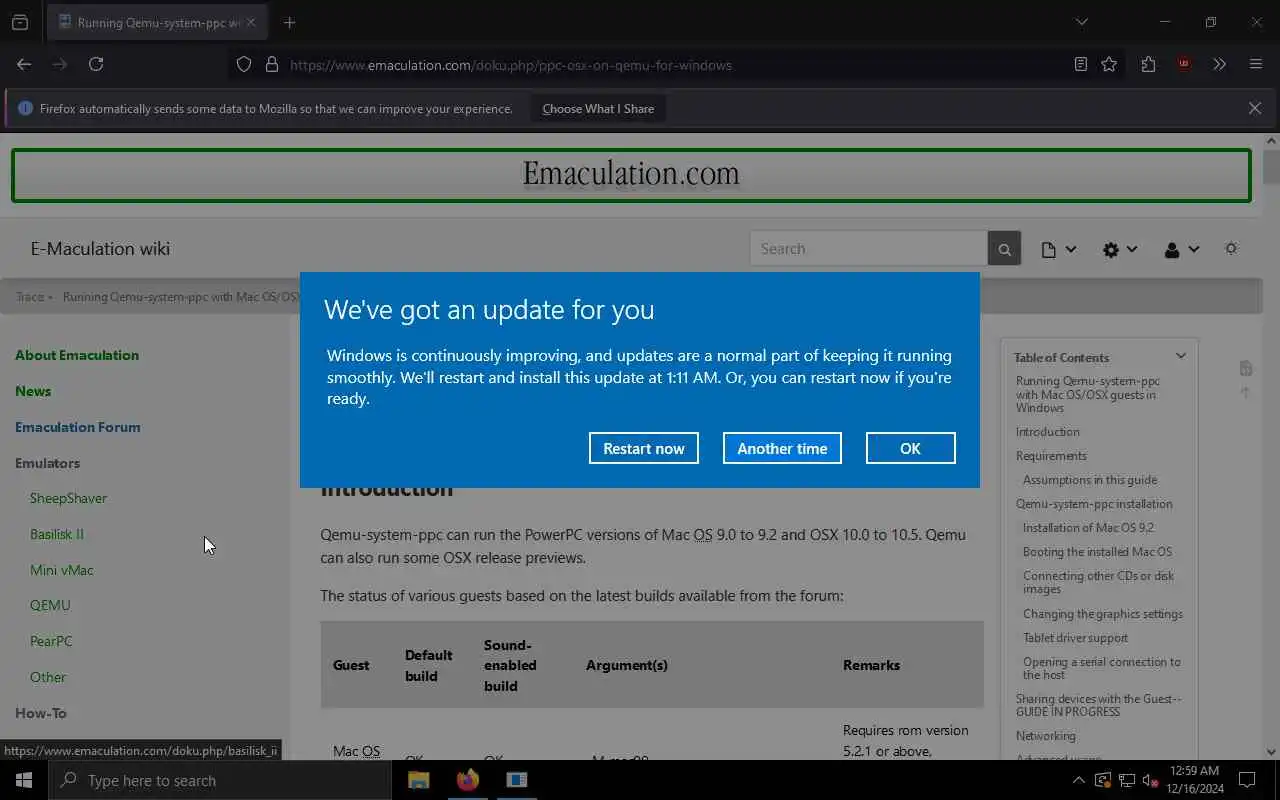Open About Emaculation sidebar link
The image size is (1280, 800).
[x=77, y=355]
